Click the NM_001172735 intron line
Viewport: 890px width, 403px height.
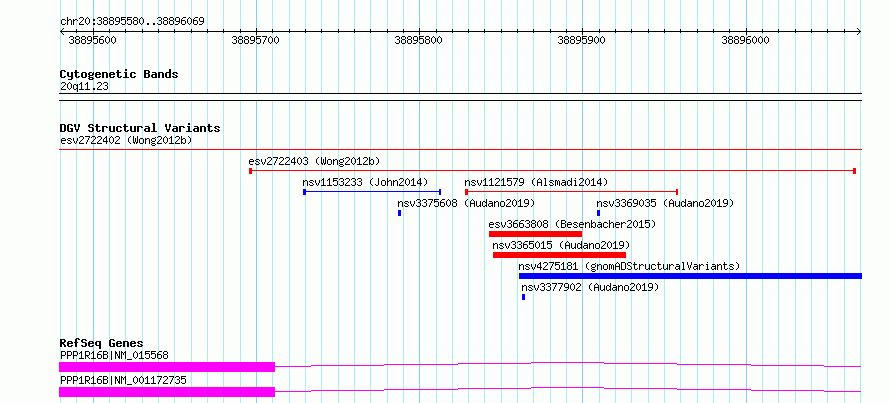point(568,389)
